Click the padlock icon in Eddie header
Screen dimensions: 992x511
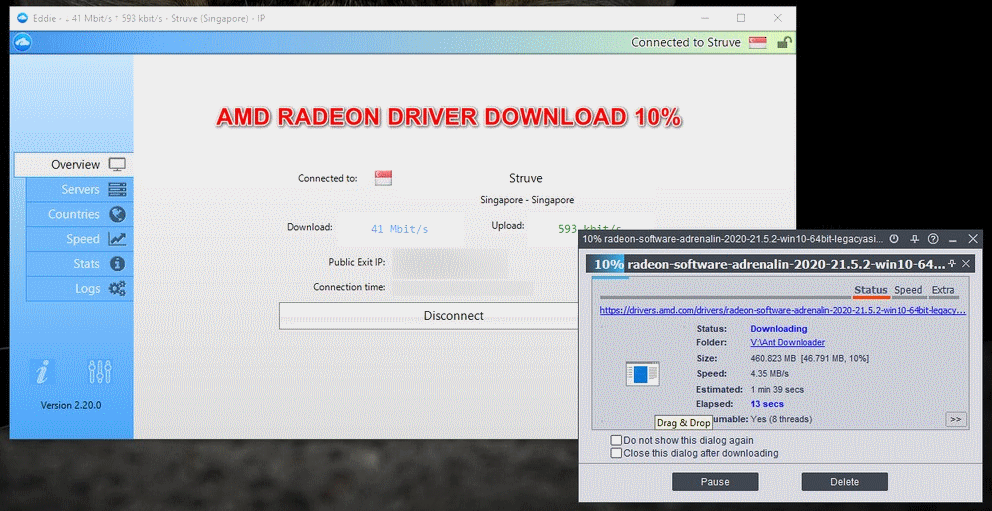[x=784, y=42]
